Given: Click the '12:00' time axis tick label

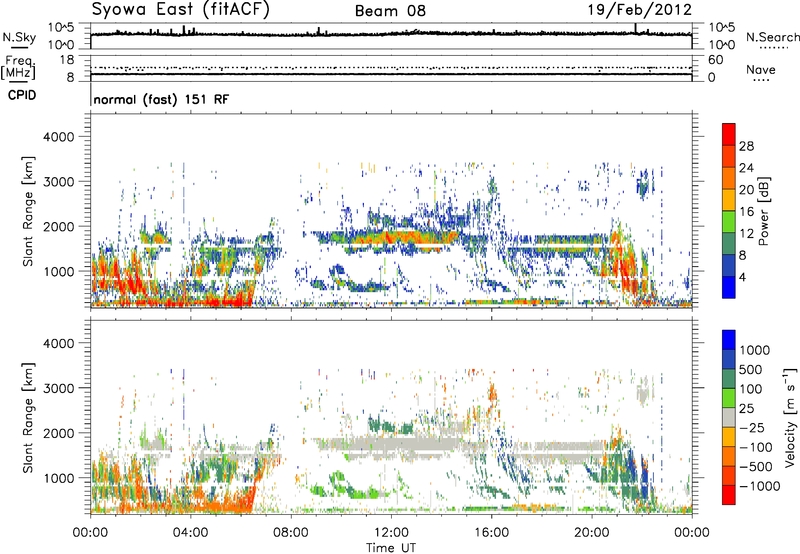Looking at the screenshot, I should (x=391, y=533).
